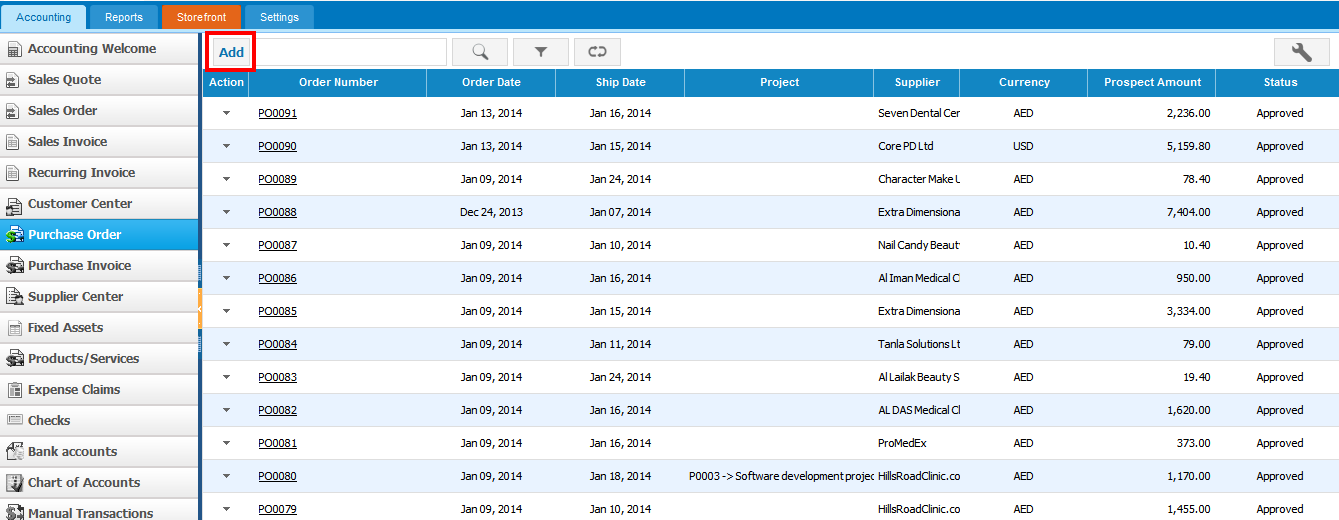The height and width of the screenshot is (520, 1339).
Task: Click the Purchase Invoice truck icon
Action: [x=14, y=266]
